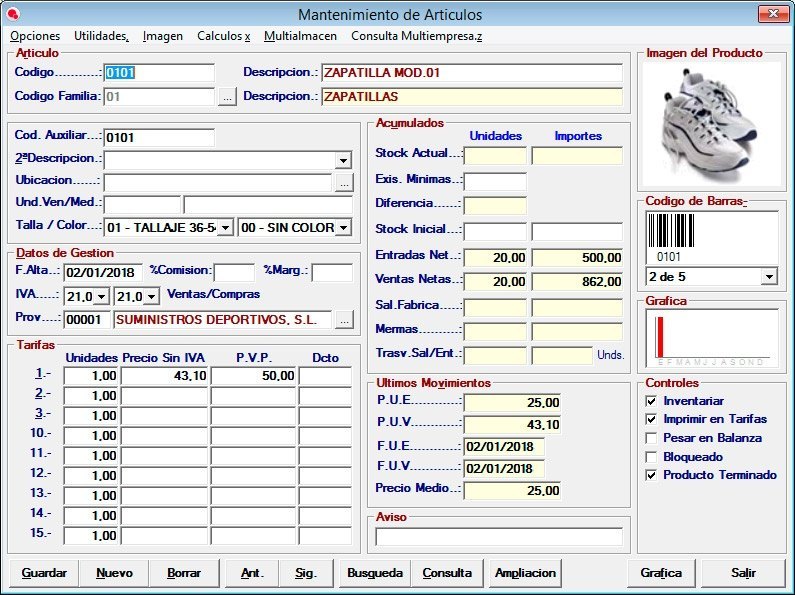Viewport: 795px width, 595px height.
Task: Click the red app icon in title bar
Action: 13,14
